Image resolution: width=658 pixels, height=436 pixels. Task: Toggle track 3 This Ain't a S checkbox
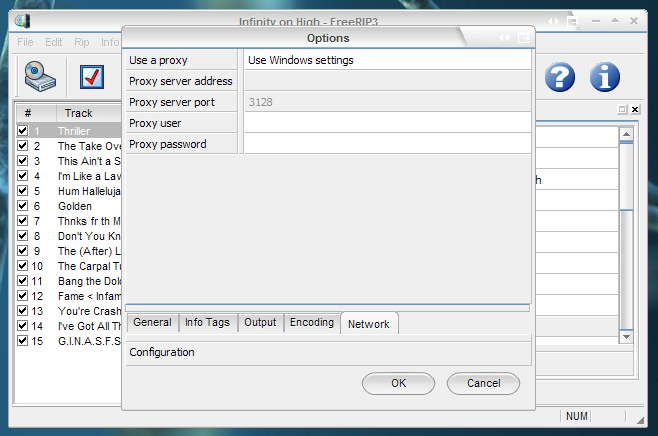[x=23, y=161]
